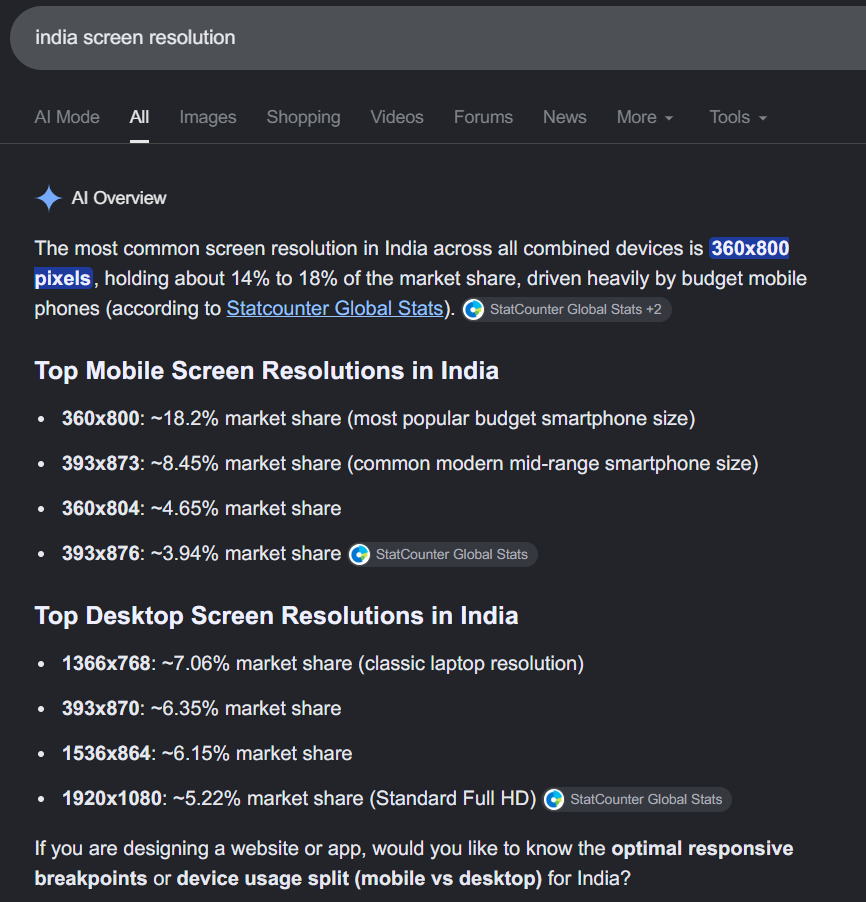This screenshot has width=866, height=902.
Task: Expand the Tools dropdown
Action: tap(738, 117)
